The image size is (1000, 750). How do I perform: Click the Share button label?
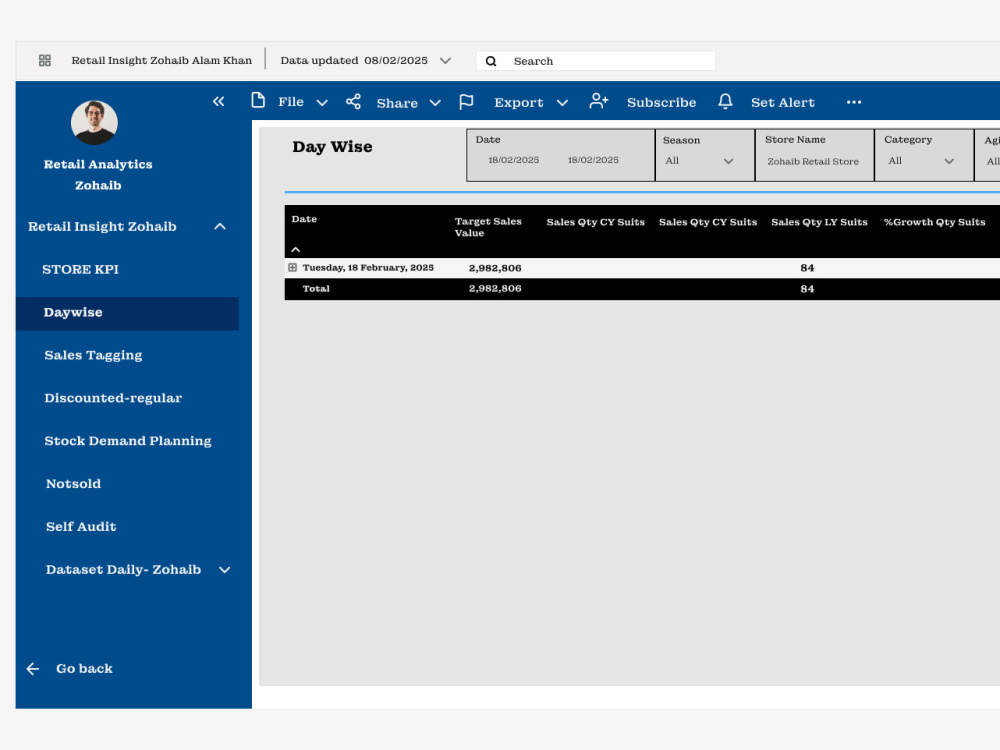[397, 103]
